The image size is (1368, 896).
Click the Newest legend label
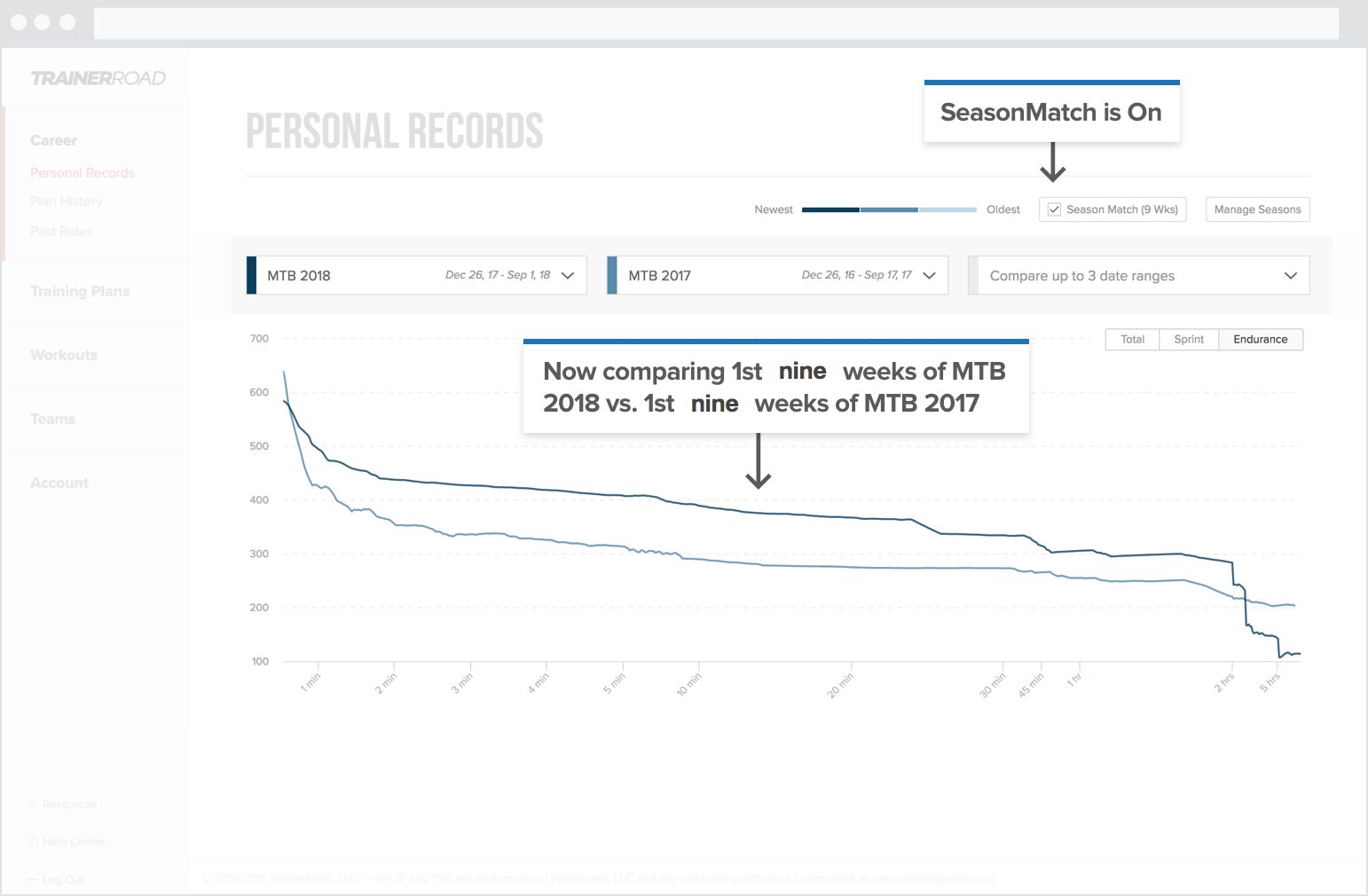pyautogui.click(x=774, y=209)
